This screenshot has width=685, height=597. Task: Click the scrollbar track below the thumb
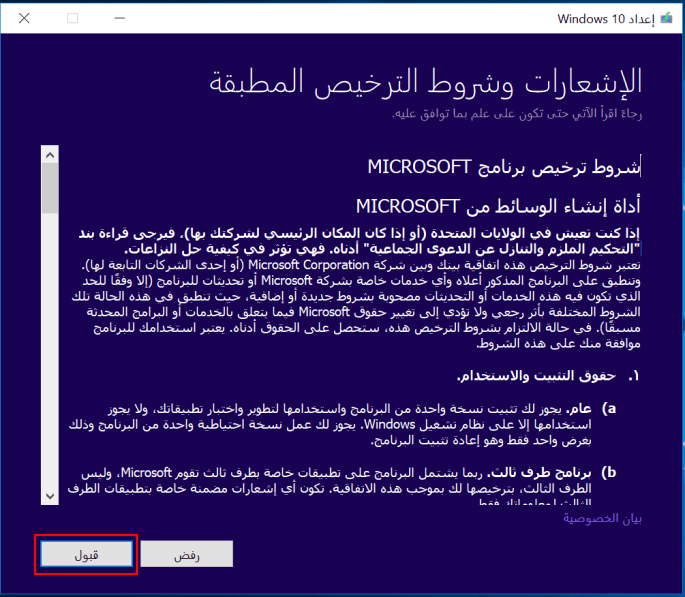[50, 349]
